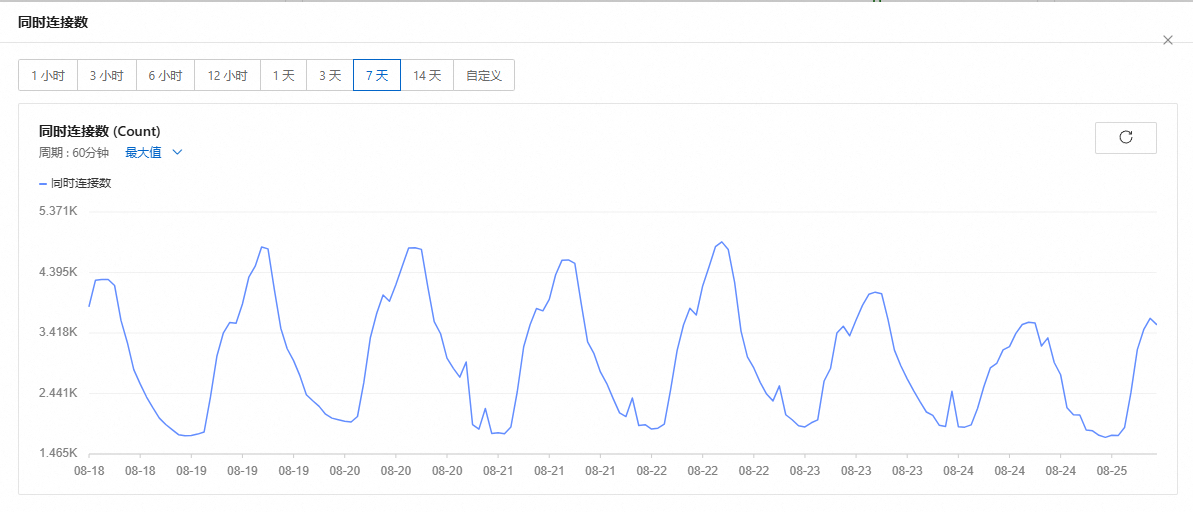Viewport: 1193px width, 512px height.
Task: Toggle the 同时连接数 legend series
Action: [75, 183]
